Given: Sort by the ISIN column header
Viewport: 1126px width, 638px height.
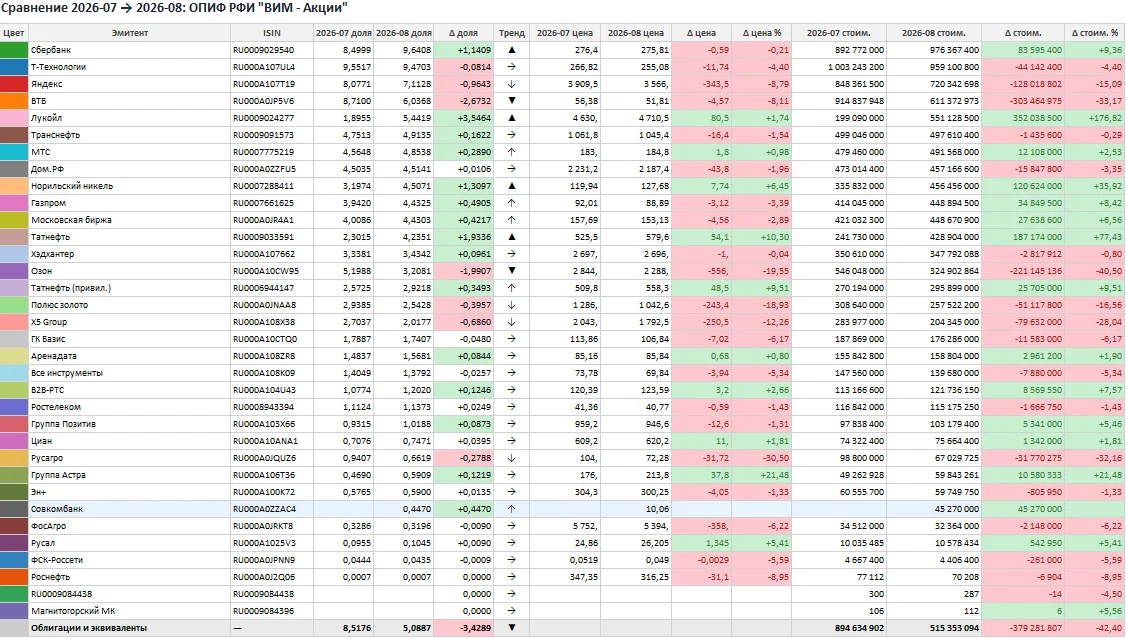Looking at the screenshot, I should point(271,33).
